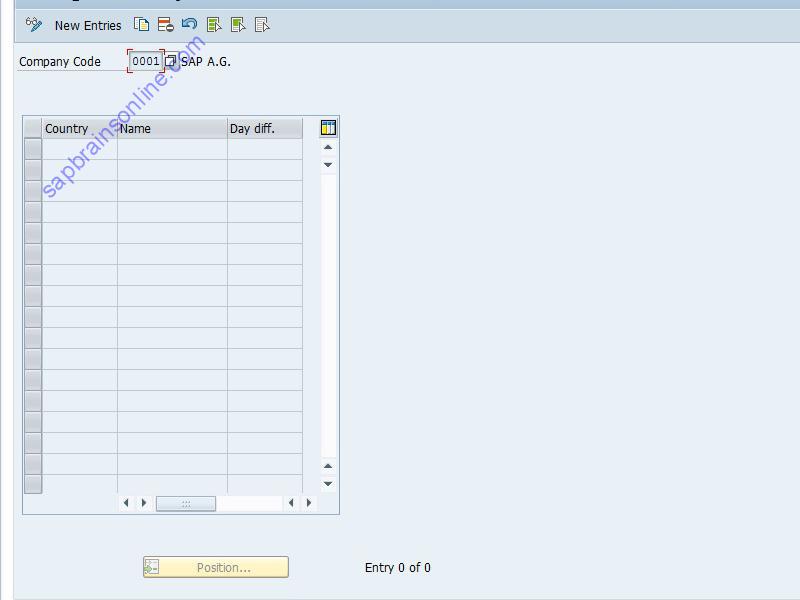Click the first empty Day diff. cell
Viewport: 800px width, 600px height.
coord(265,149)
